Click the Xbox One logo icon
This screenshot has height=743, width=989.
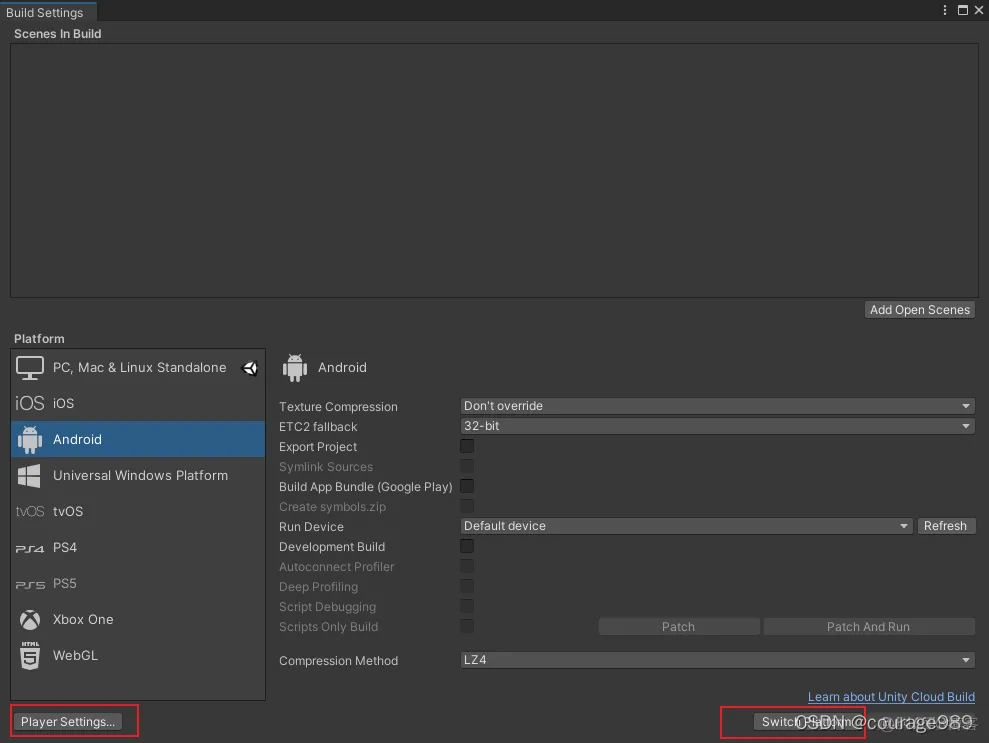[x=30, y=620]
